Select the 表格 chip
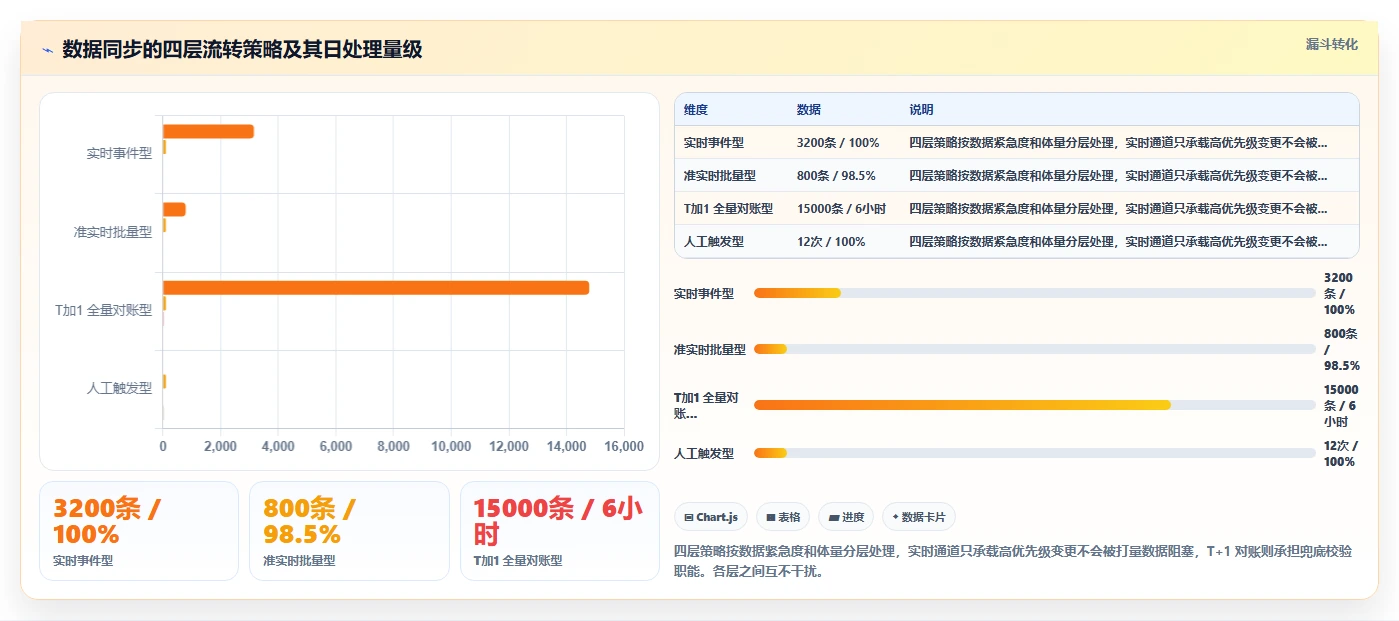 pos(783,517)
